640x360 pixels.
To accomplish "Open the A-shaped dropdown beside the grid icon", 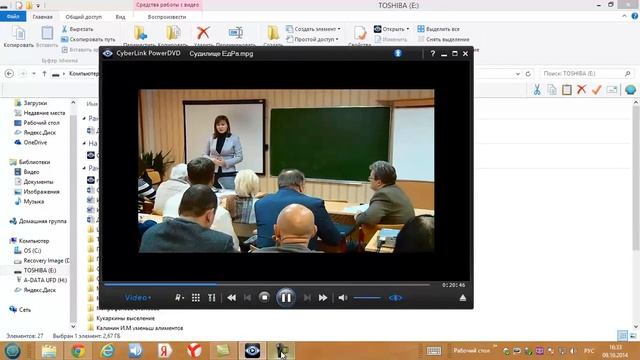I will (x=180, y=298).
